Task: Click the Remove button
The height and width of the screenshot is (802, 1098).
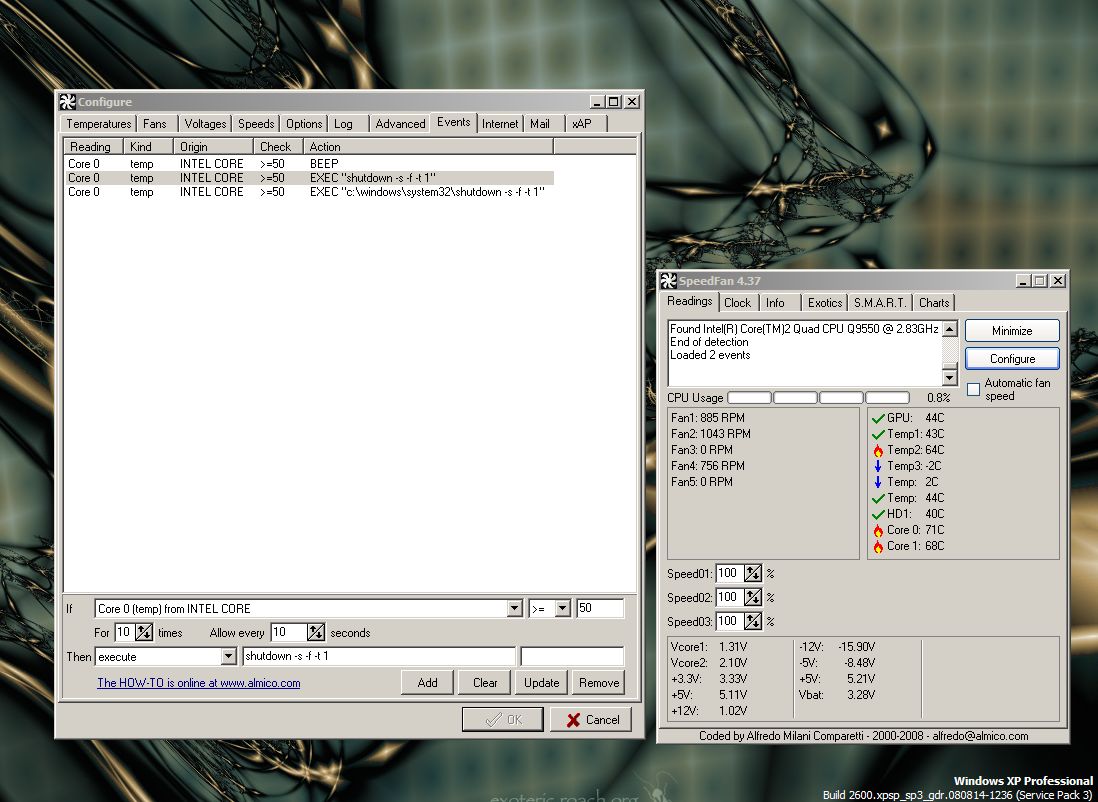Action: (x=599, y=683)
